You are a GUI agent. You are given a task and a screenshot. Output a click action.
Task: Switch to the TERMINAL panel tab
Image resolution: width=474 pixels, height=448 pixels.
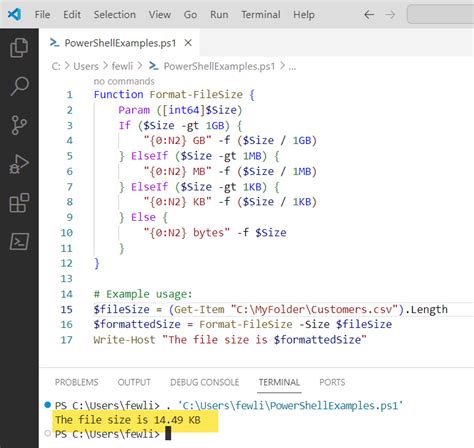pos(279,382)
